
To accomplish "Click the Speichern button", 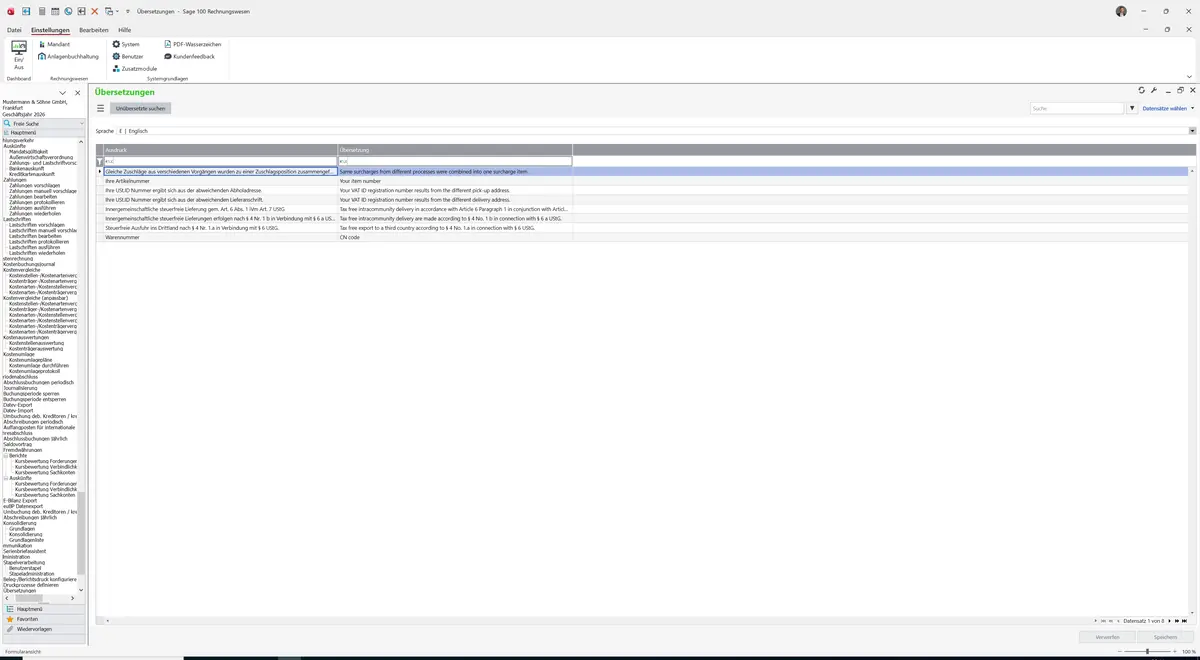I will coord(1165,637).
